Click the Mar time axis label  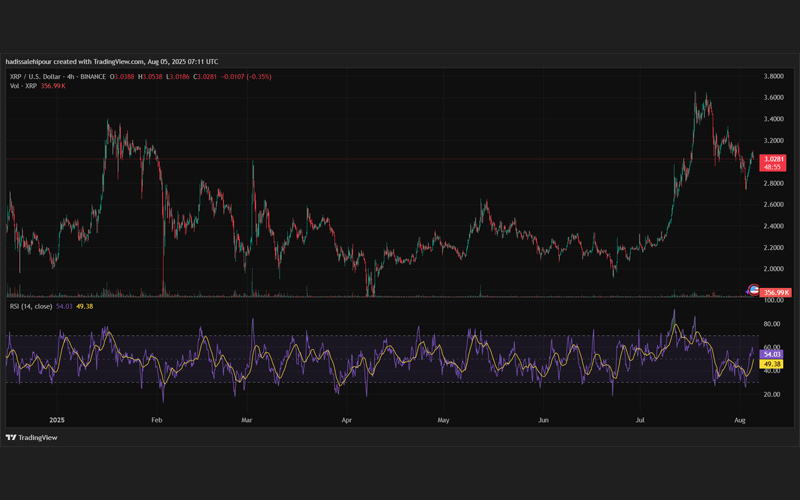pyautogui.click(x=247, y=420)
